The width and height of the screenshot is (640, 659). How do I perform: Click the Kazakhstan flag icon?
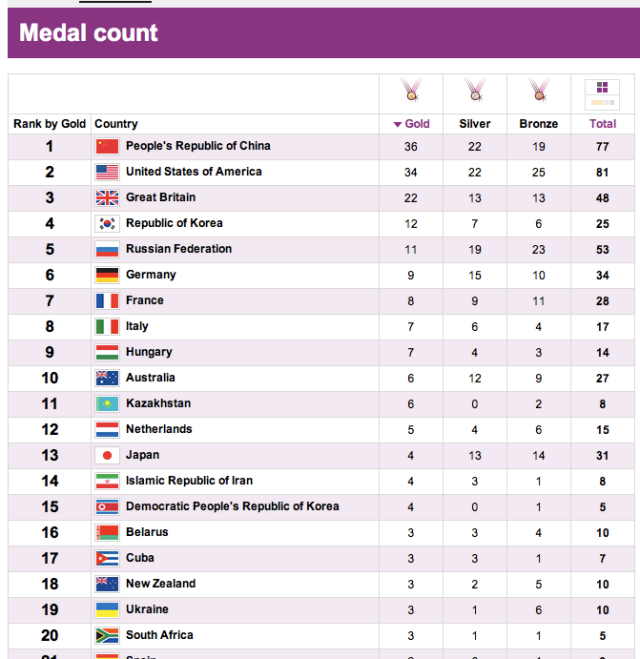[x=107, y=404]
